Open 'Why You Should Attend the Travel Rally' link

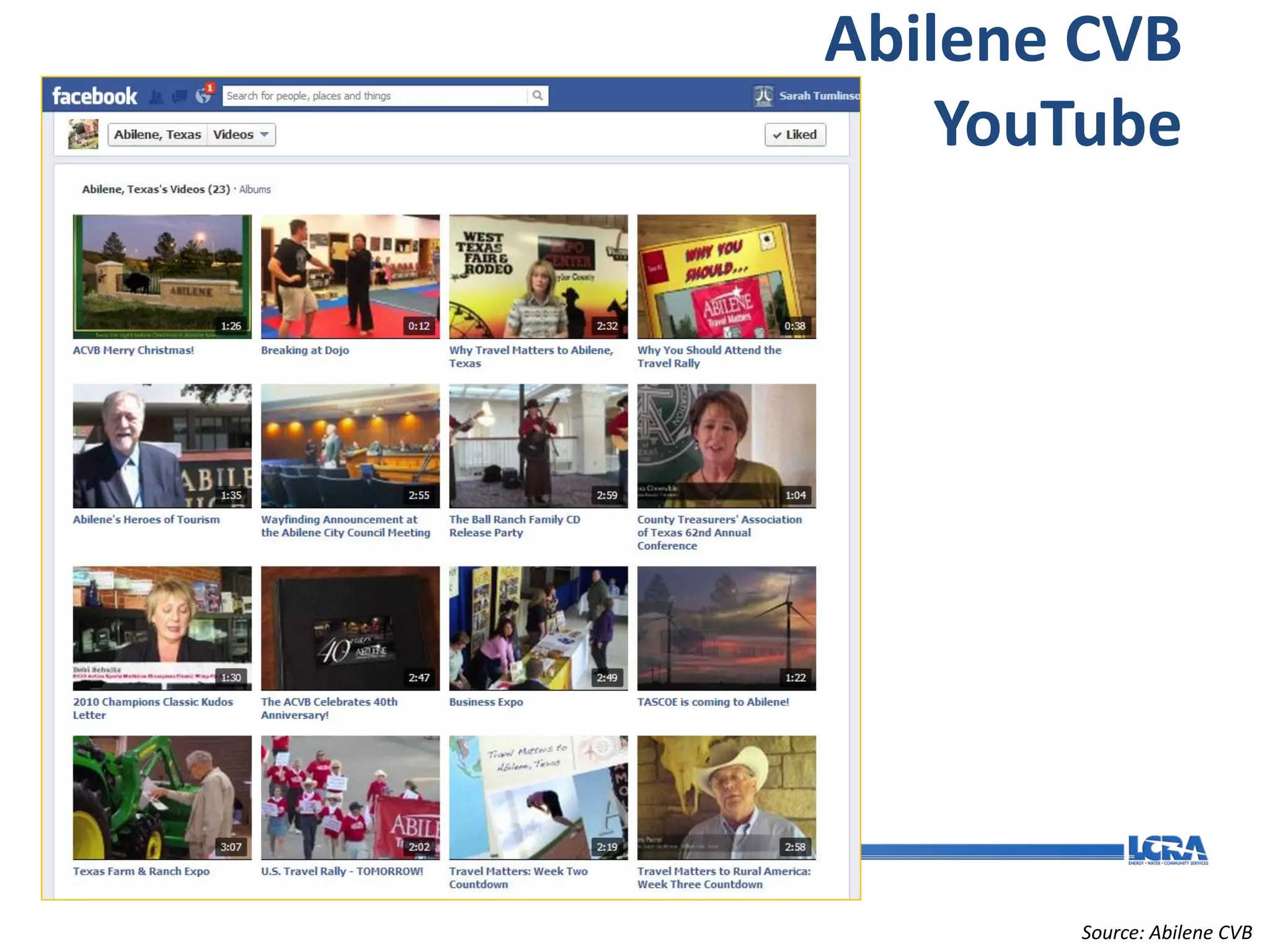click(x=709, y=357)
